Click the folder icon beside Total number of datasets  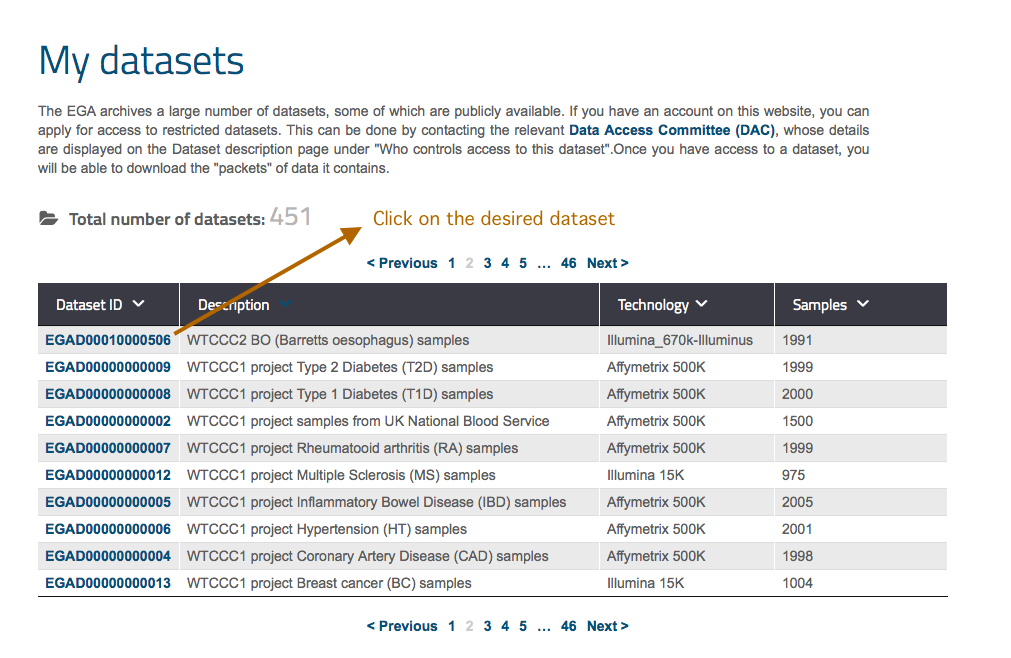(x=48, y=218)
